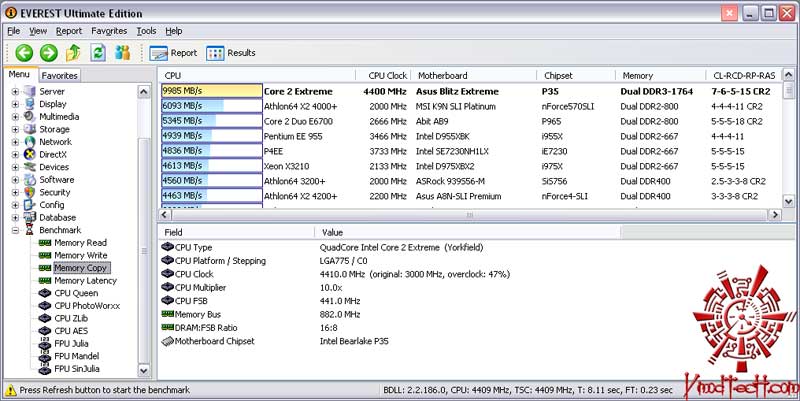Sort by the CPU Clock column header
The height and width of the screenshot is (401, 800).
click(x=383, y=76)
